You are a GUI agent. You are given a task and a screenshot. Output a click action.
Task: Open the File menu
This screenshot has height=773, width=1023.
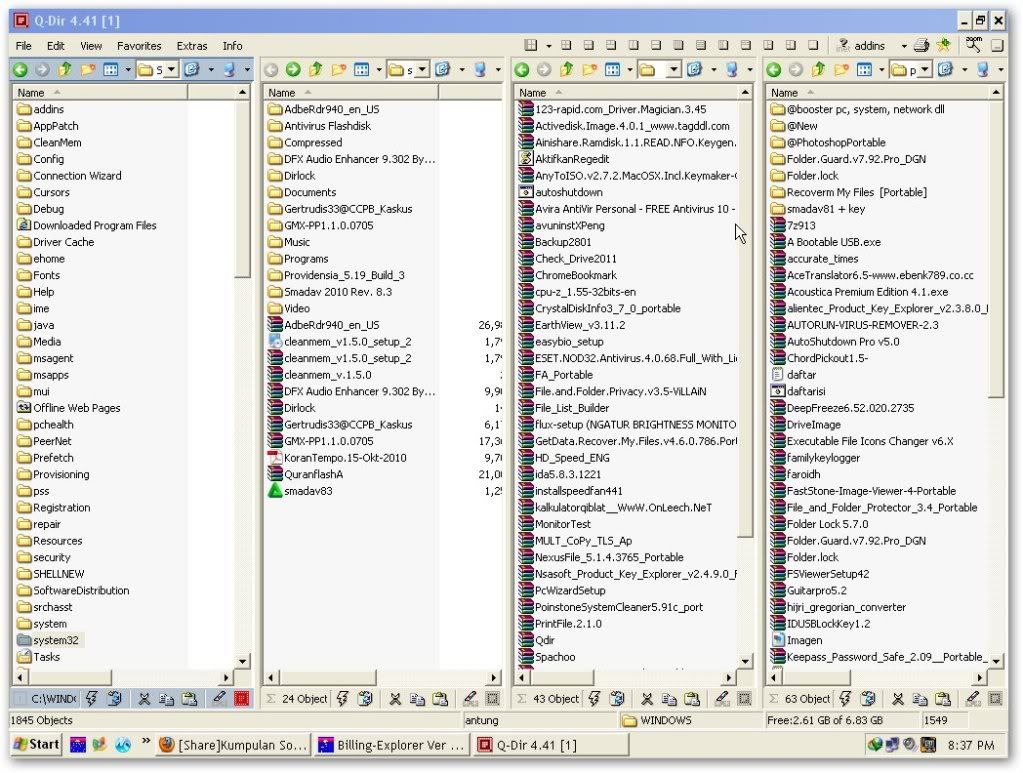pos(23,46)
